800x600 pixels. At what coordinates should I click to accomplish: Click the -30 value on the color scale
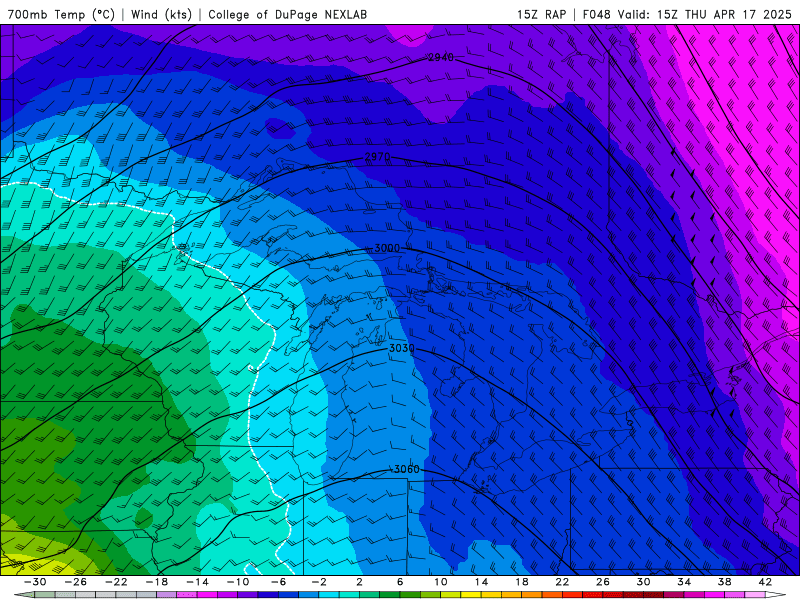click(35, 582)
